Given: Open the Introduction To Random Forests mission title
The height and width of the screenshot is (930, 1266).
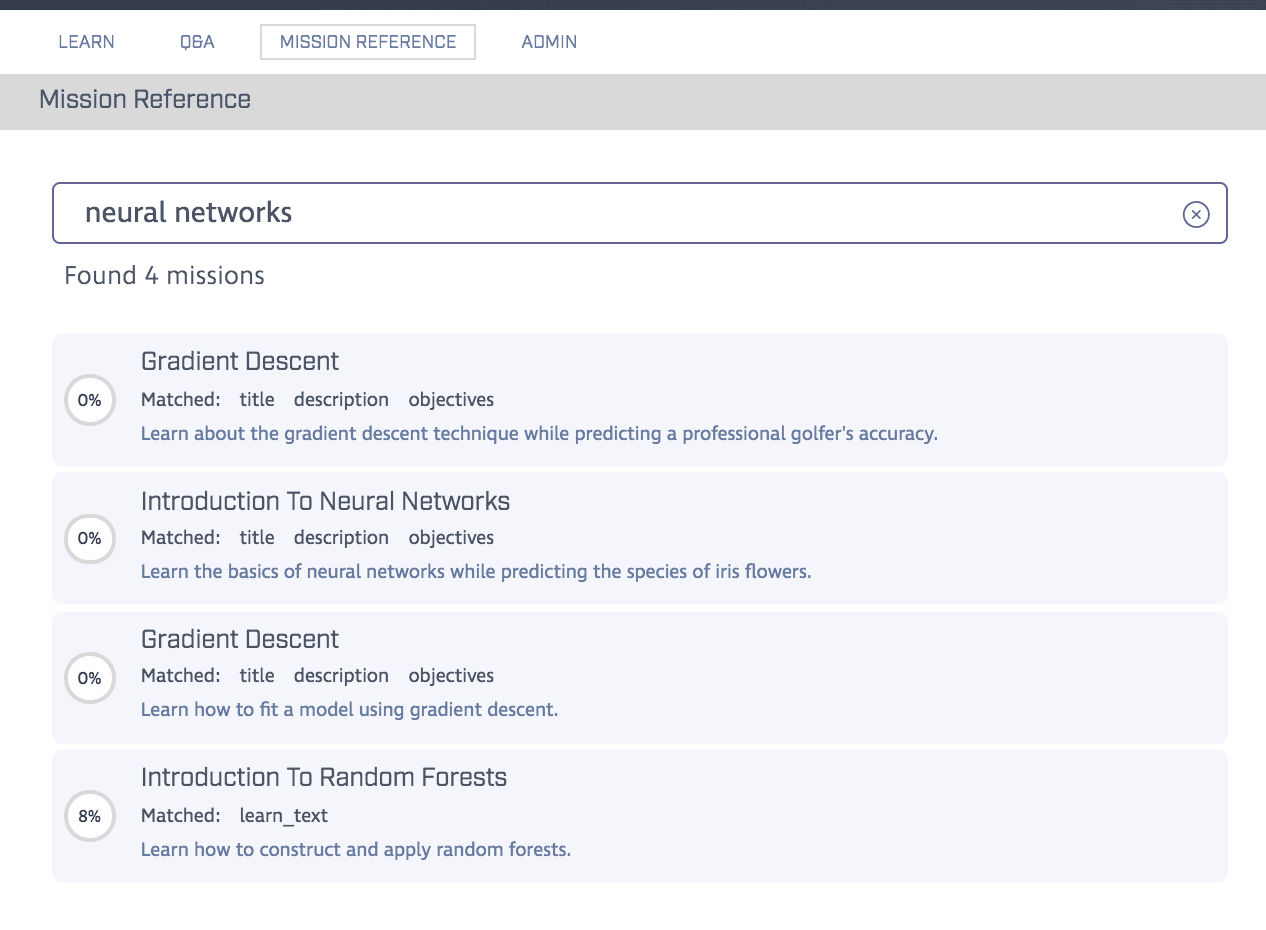Looking at the screenshot, I should pyautogui.click(x=323, y=777).
